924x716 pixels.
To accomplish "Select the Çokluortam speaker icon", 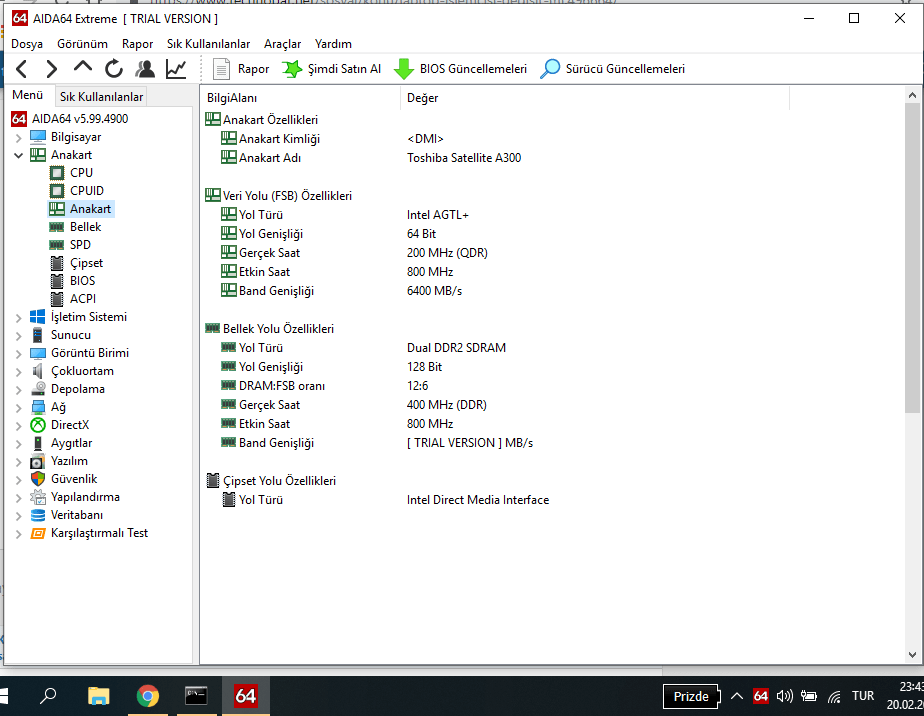I will (x=38, y=371).
